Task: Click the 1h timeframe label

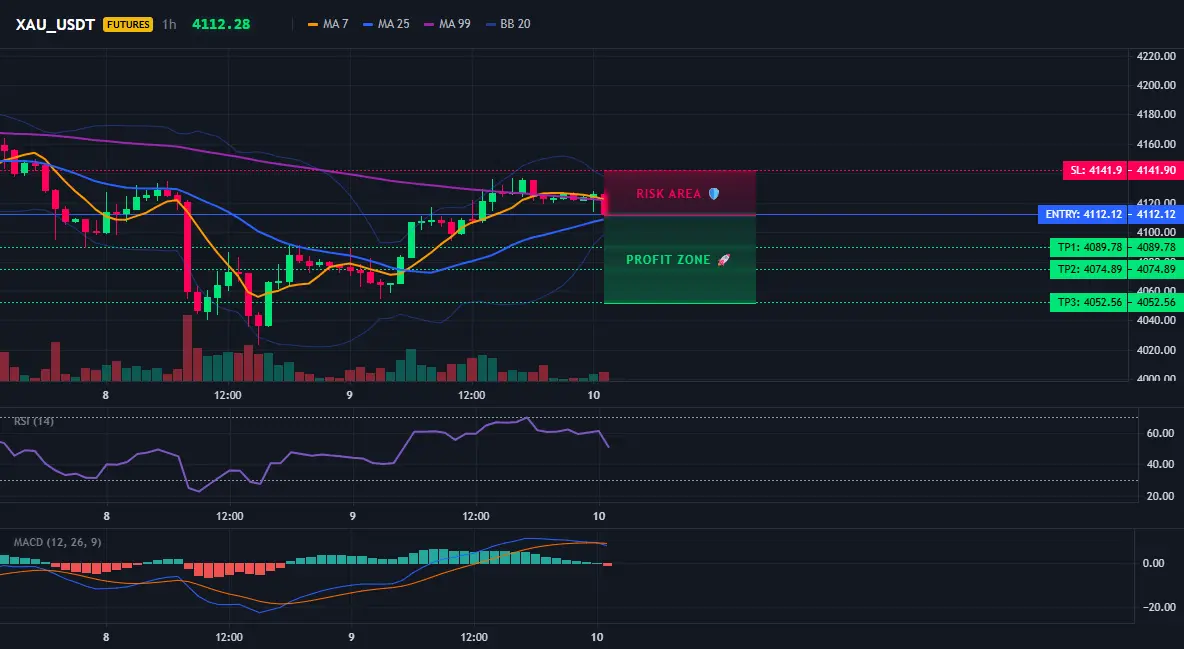Action: pyautogui.click(x=169, y=24)
